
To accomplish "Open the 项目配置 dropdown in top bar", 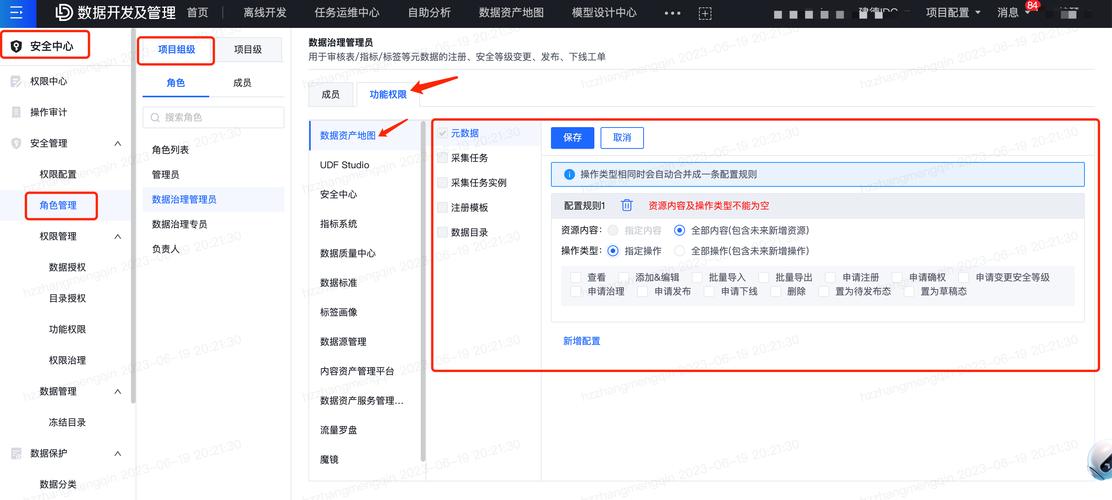I will click(x=953, y=13).
